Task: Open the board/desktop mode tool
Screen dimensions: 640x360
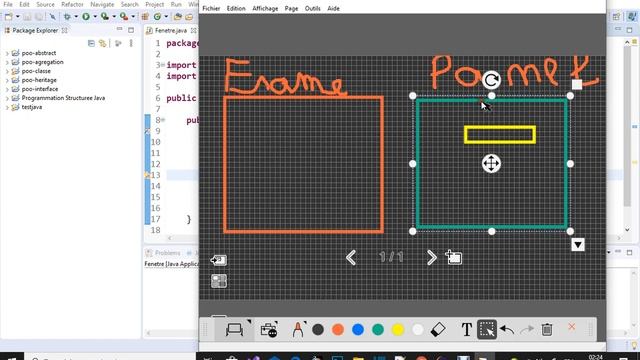Action: (234, 329)
